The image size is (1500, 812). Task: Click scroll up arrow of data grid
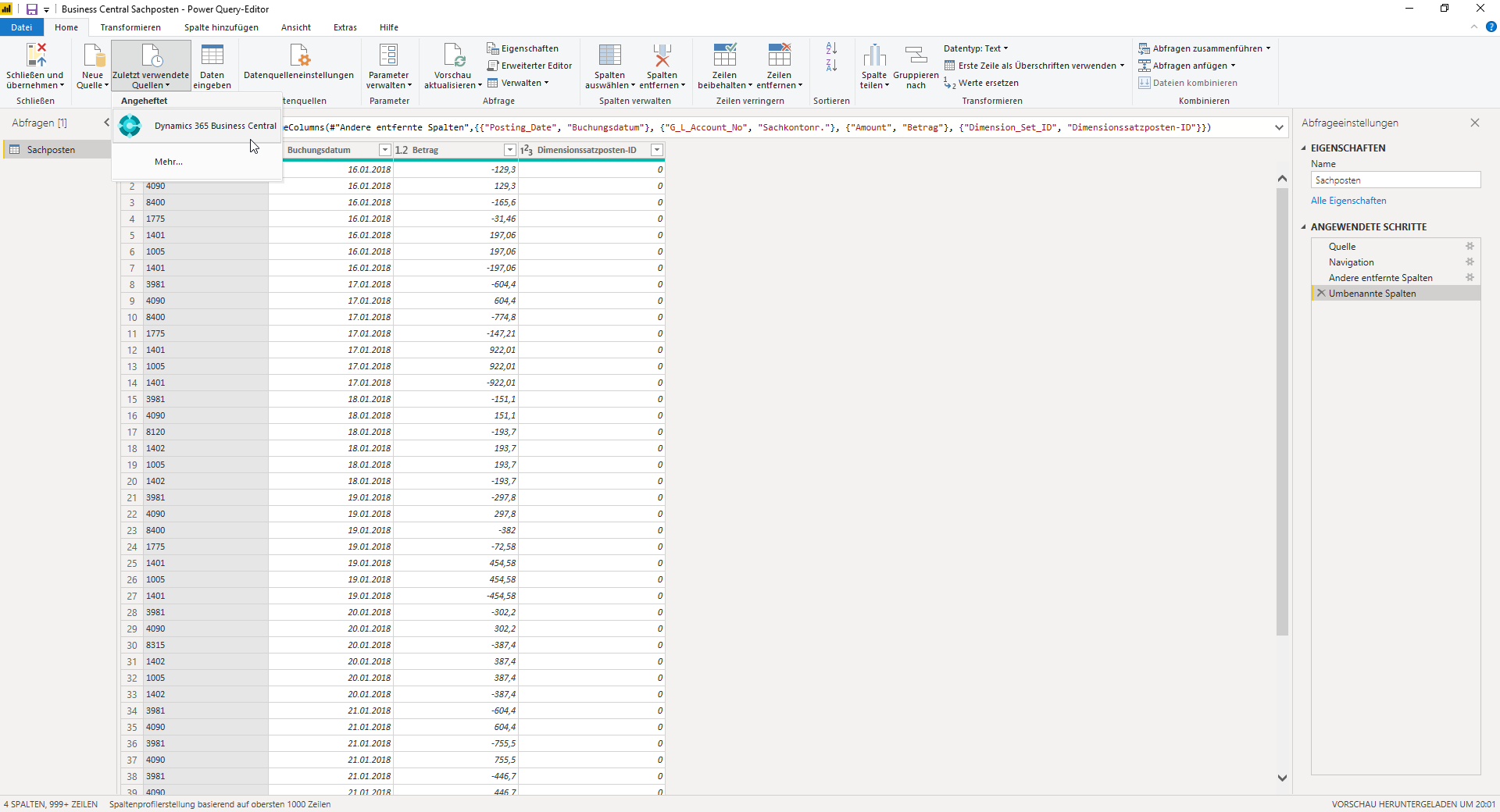pyautogui.click(x=1282, y=179)
